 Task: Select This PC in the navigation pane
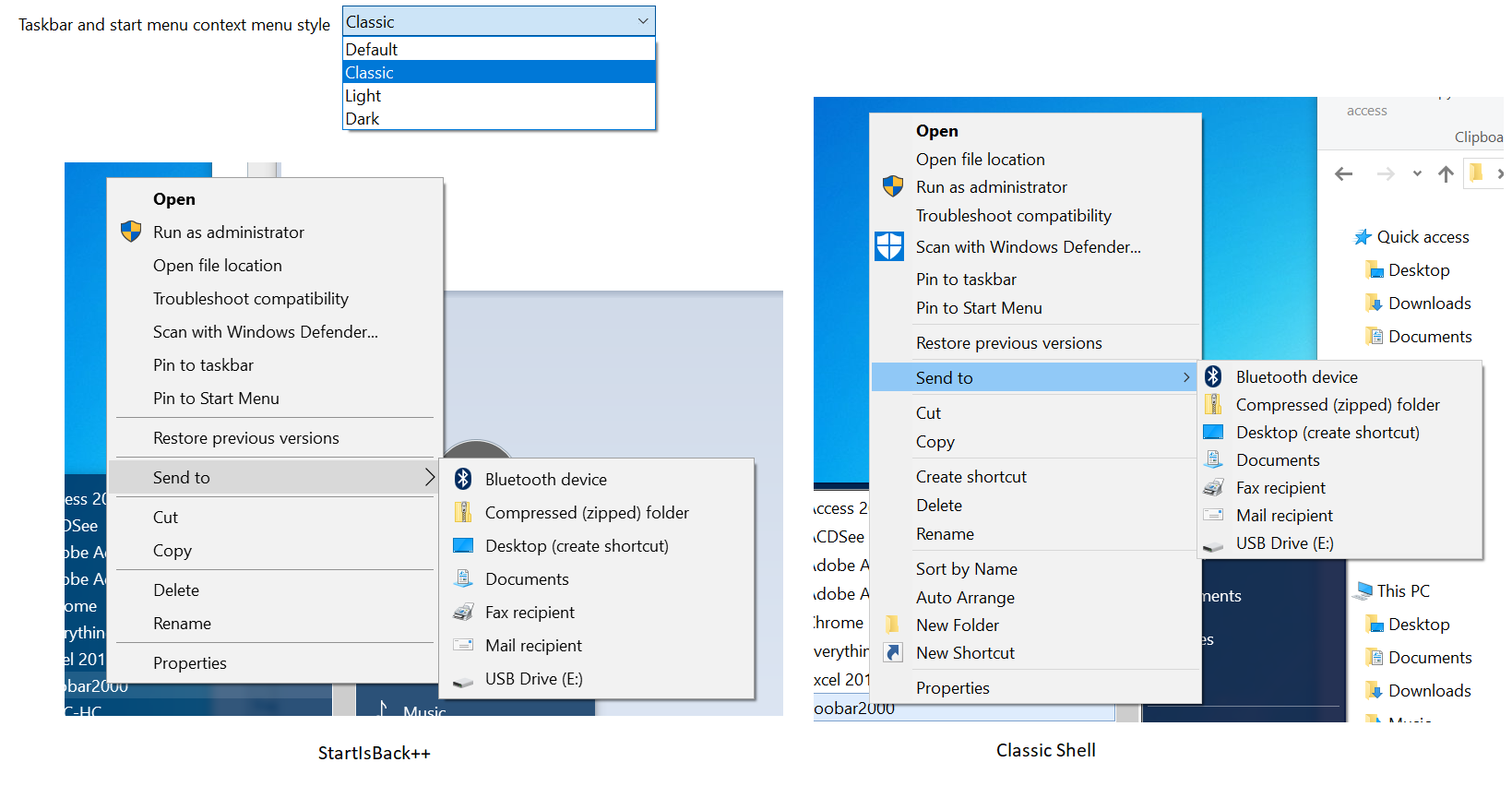[x=1402, y=590]
